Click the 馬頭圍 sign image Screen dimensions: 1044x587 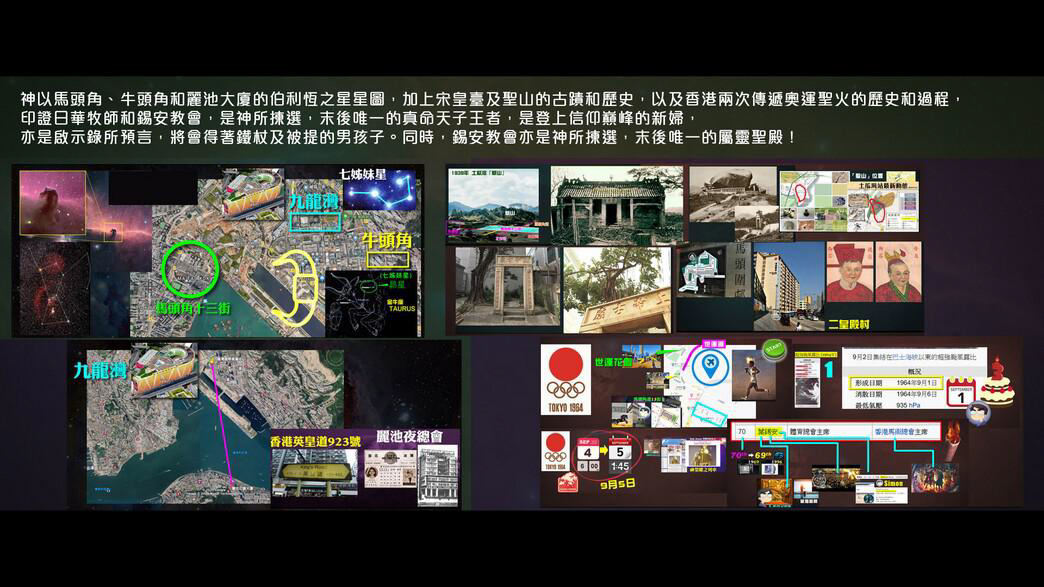(x=715, y=270)
